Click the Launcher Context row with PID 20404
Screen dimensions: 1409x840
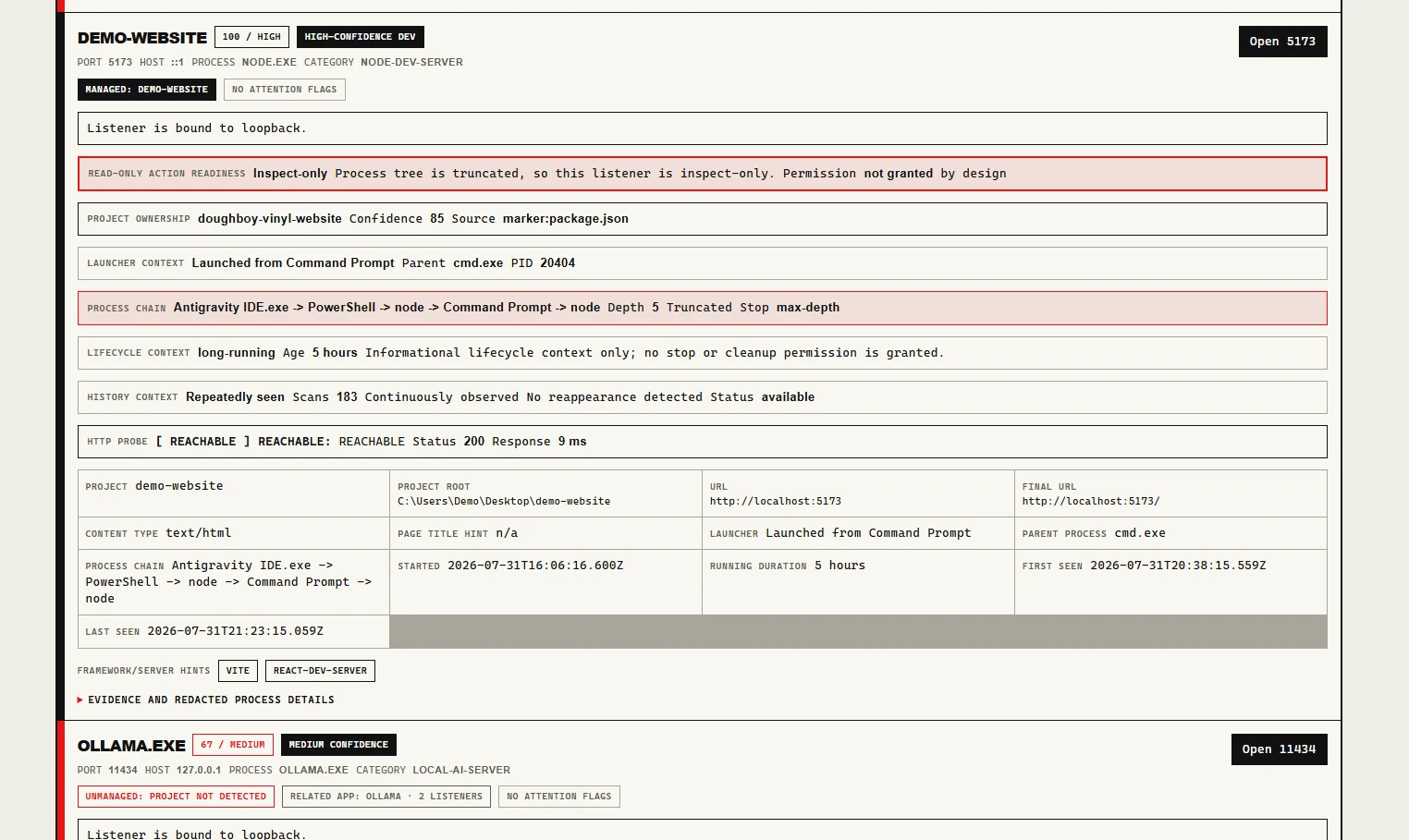[x=703, y=263]
